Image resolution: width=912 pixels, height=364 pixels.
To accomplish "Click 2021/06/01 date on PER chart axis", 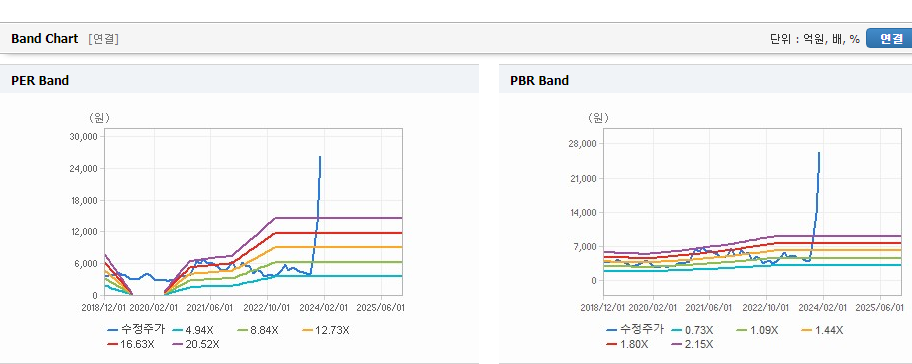I will click(211, 307).
